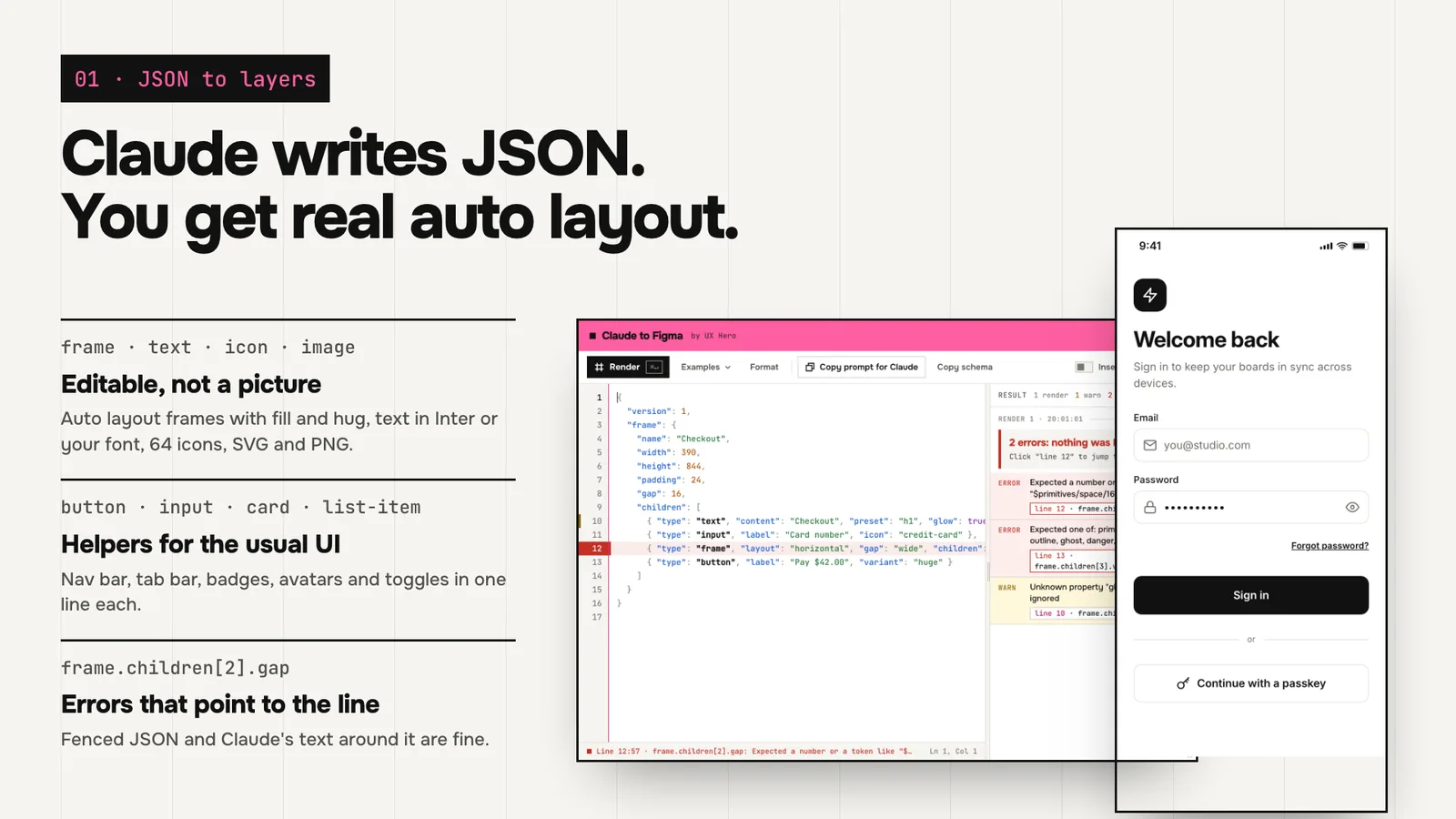Click the battery icon in phone status bar
The image size is (1456, 819).
pyautogui.click(x=1360, y=246)
